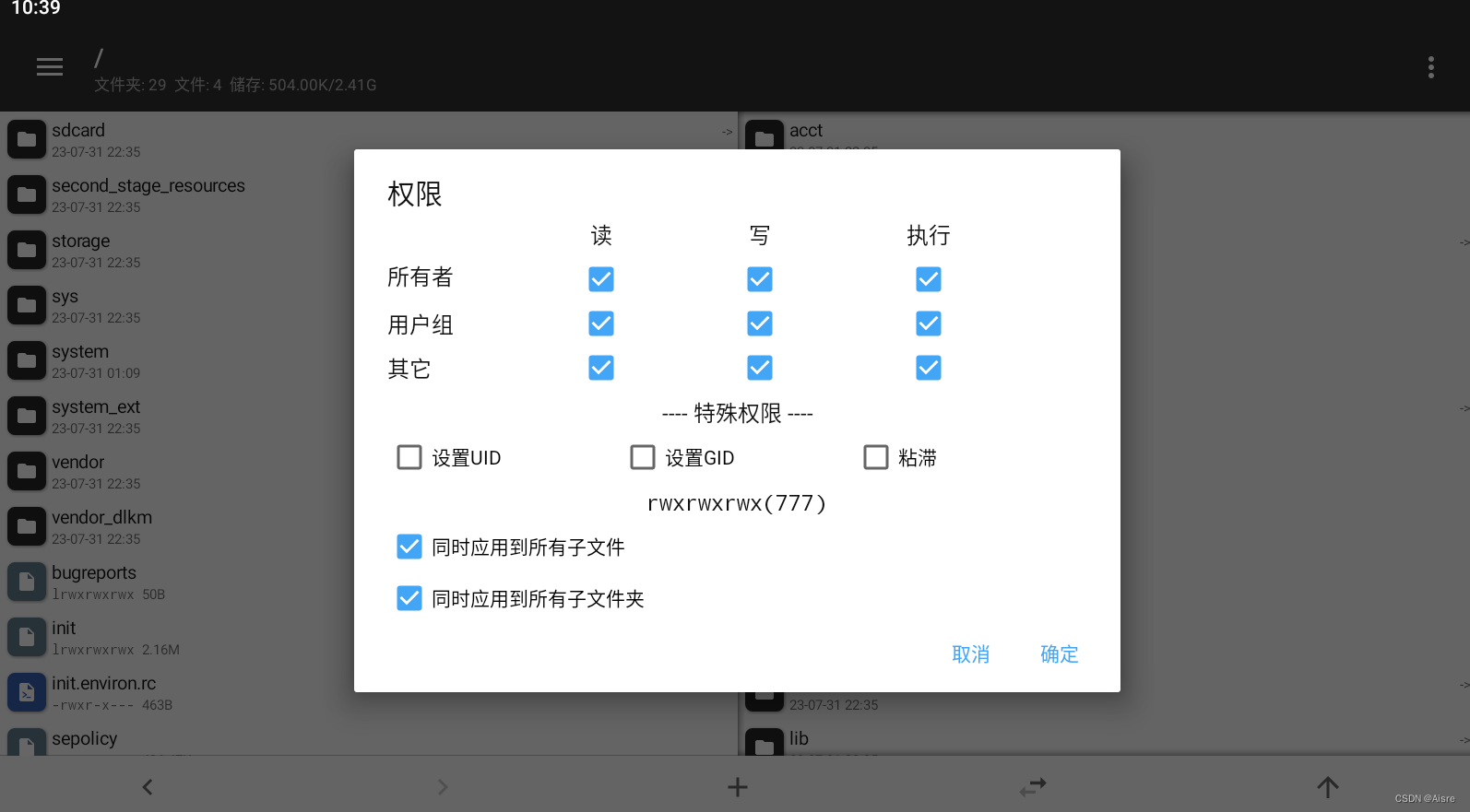Select second_stage_resources folder name
The image size is (1470, 812).
pos(148,185)
